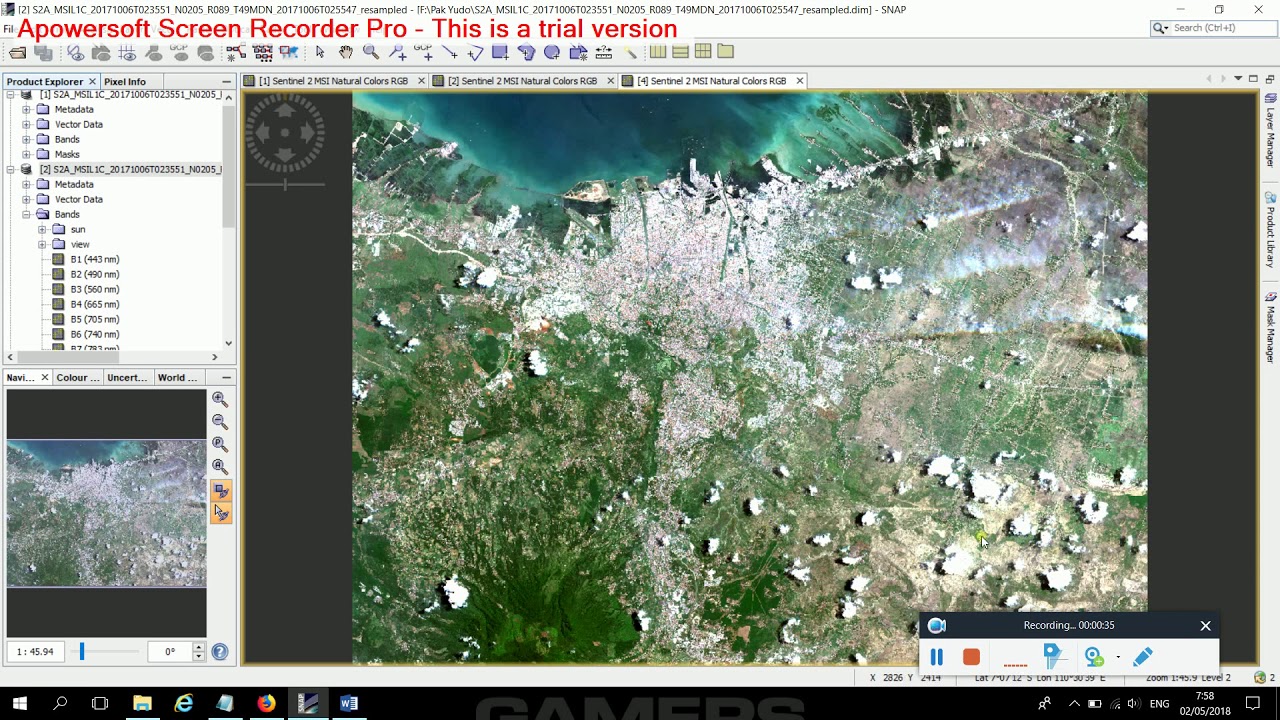Collapse product [1] tree node
This screenshot has height=720, width=1280.
(x=10, y=94)
